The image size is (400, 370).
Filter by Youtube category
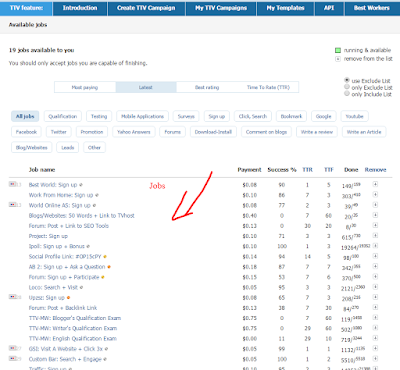tap(354, 116)
